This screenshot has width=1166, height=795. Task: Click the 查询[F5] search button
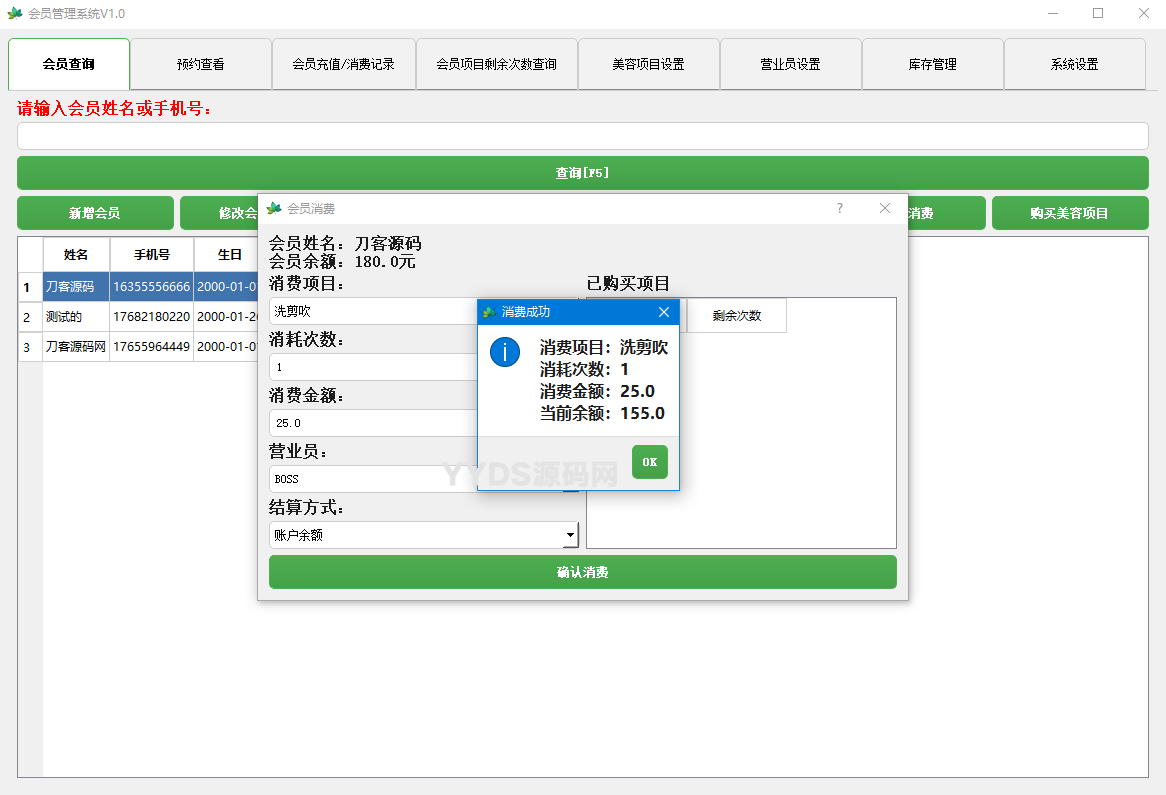click(582, 172)
